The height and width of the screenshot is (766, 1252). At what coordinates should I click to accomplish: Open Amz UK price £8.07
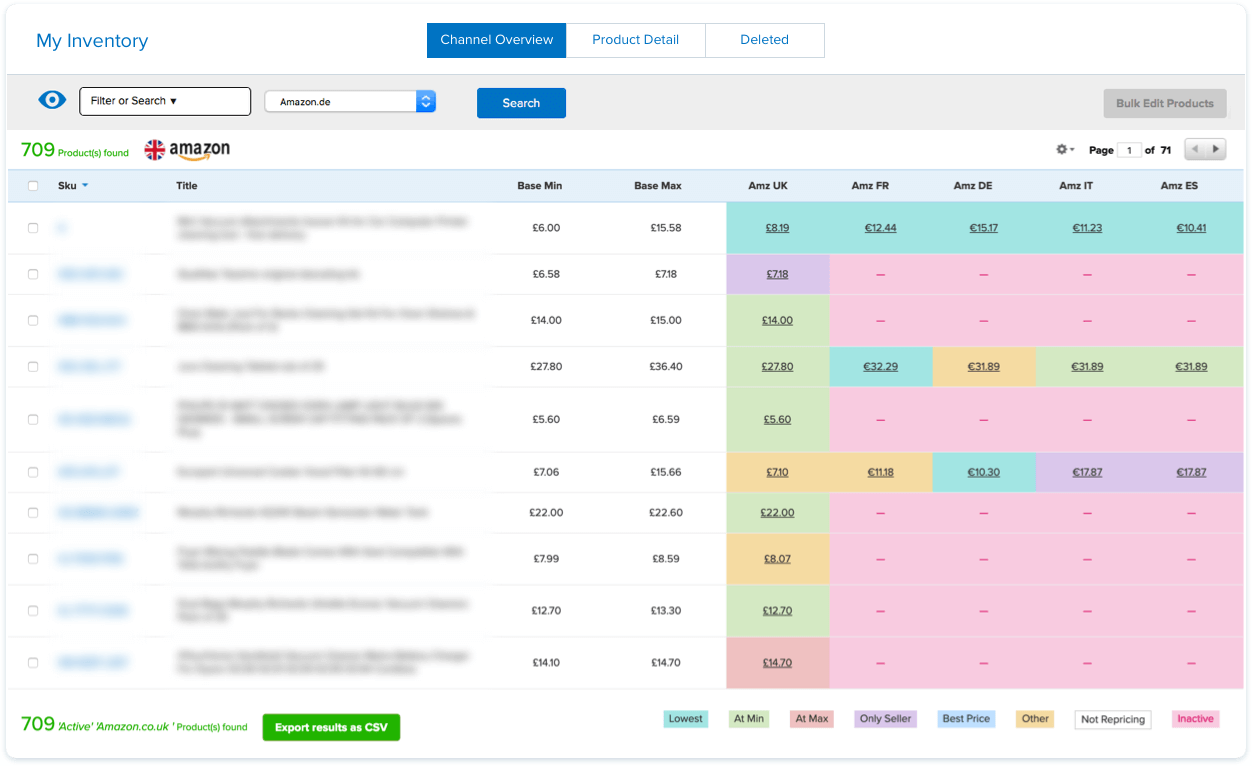click(777, 559)
